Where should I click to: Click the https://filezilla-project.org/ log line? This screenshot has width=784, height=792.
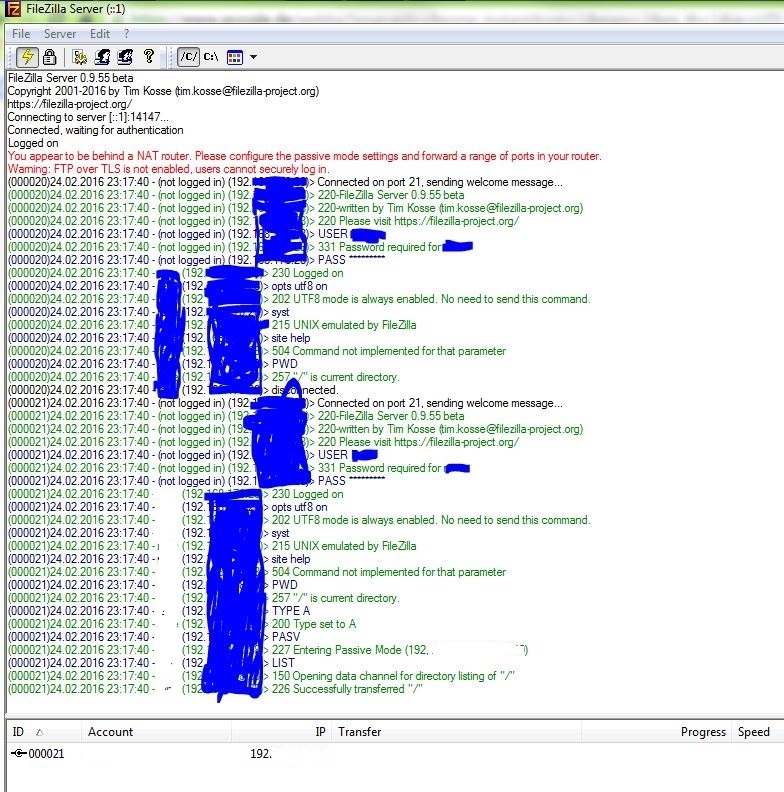(70, 104)
